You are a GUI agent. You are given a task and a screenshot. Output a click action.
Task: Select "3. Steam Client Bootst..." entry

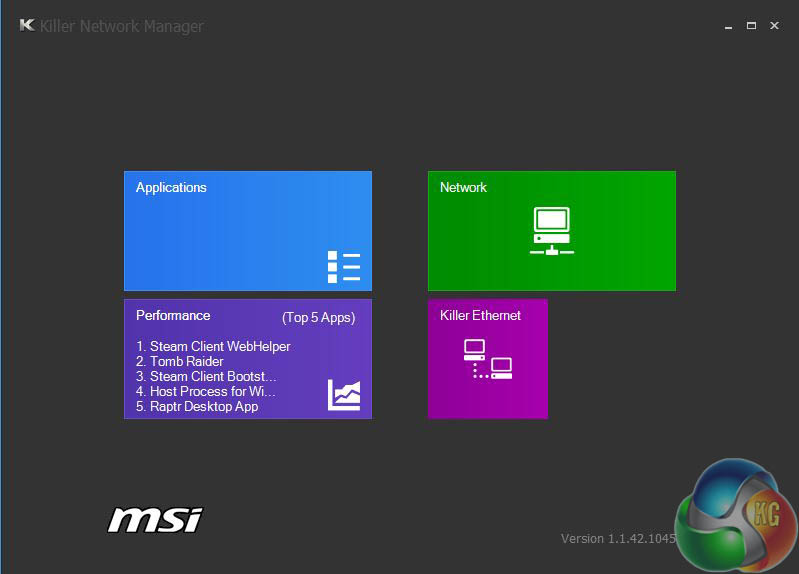(x=206, y=376)
